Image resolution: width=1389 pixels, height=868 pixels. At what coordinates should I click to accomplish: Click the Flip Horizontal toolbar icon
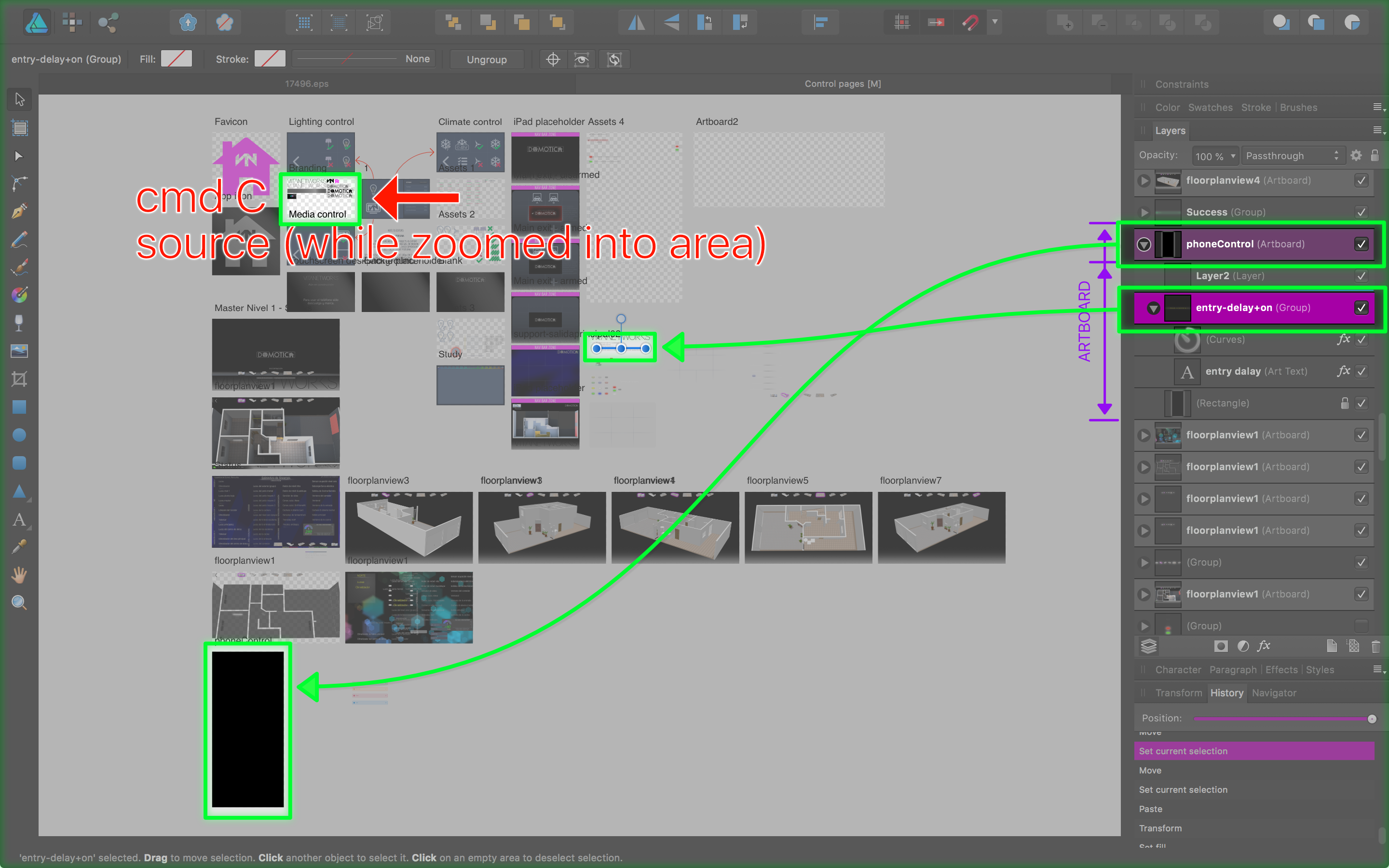(636, 23)
